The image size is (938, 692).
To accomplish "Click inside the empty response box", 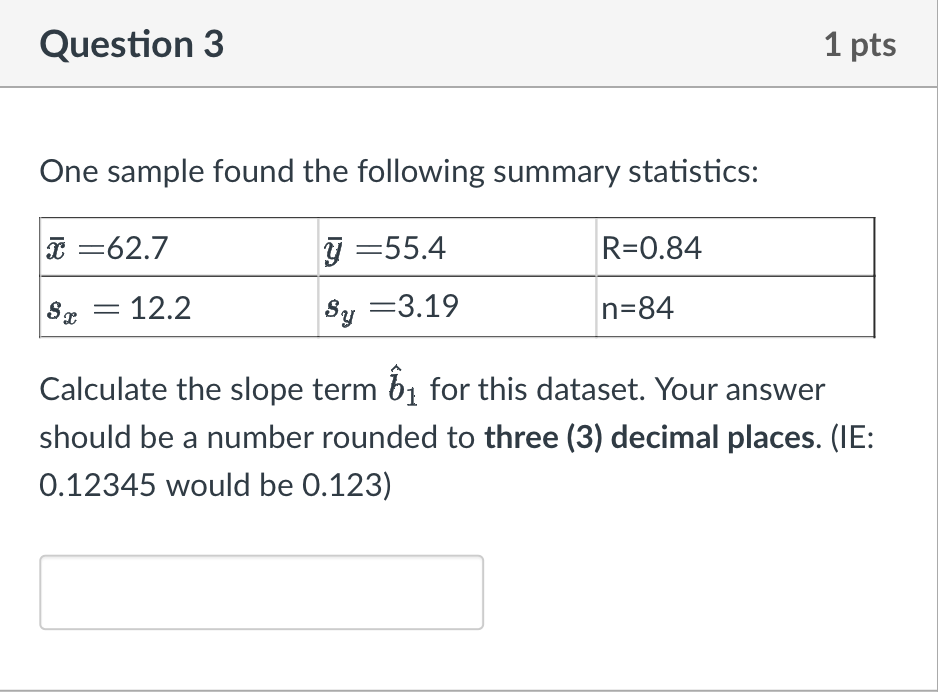I will (260, 592).
